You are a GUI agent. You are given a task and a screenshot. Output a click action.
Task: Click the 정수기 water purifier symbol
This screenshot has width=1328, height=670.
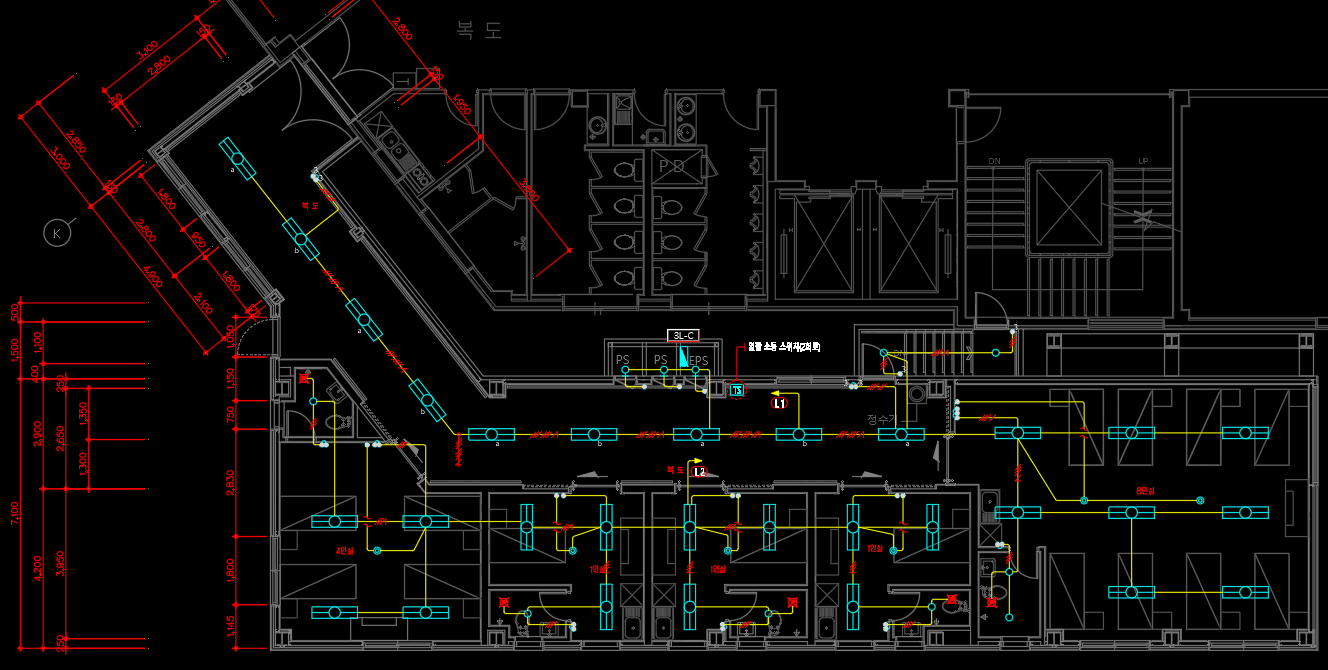pyautogui.click(x=917, y=394)
